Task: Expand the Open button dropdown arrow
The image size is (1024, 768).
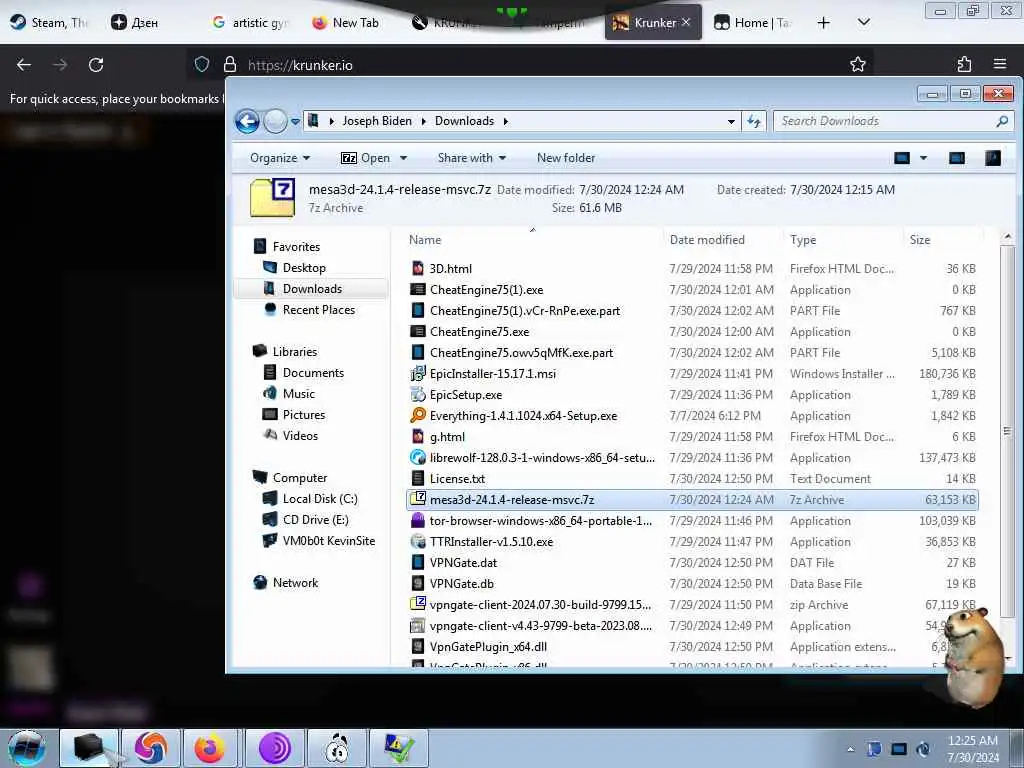Action: (x=404, y=158)
